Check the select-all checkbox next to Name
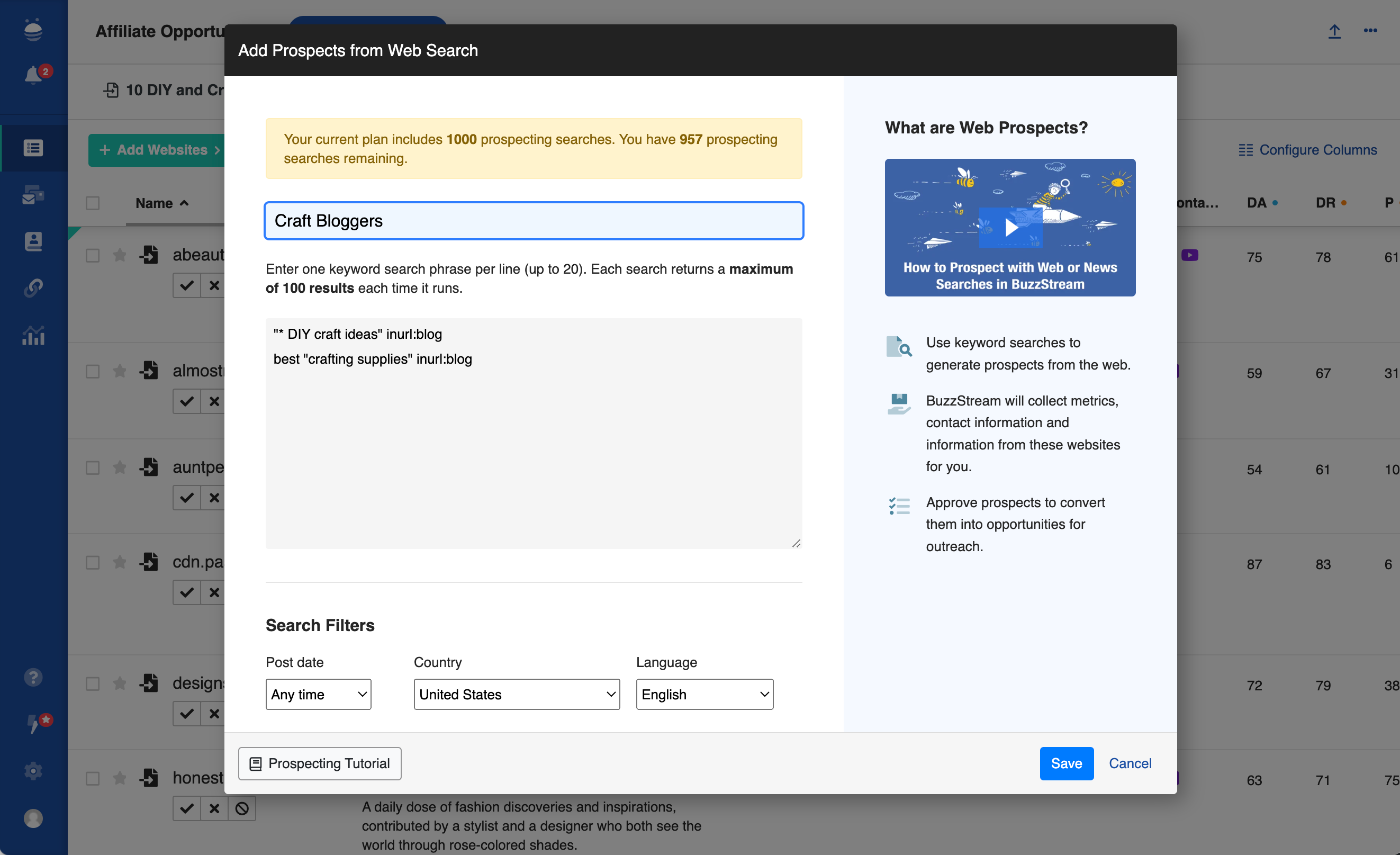 tap(93, 203)
